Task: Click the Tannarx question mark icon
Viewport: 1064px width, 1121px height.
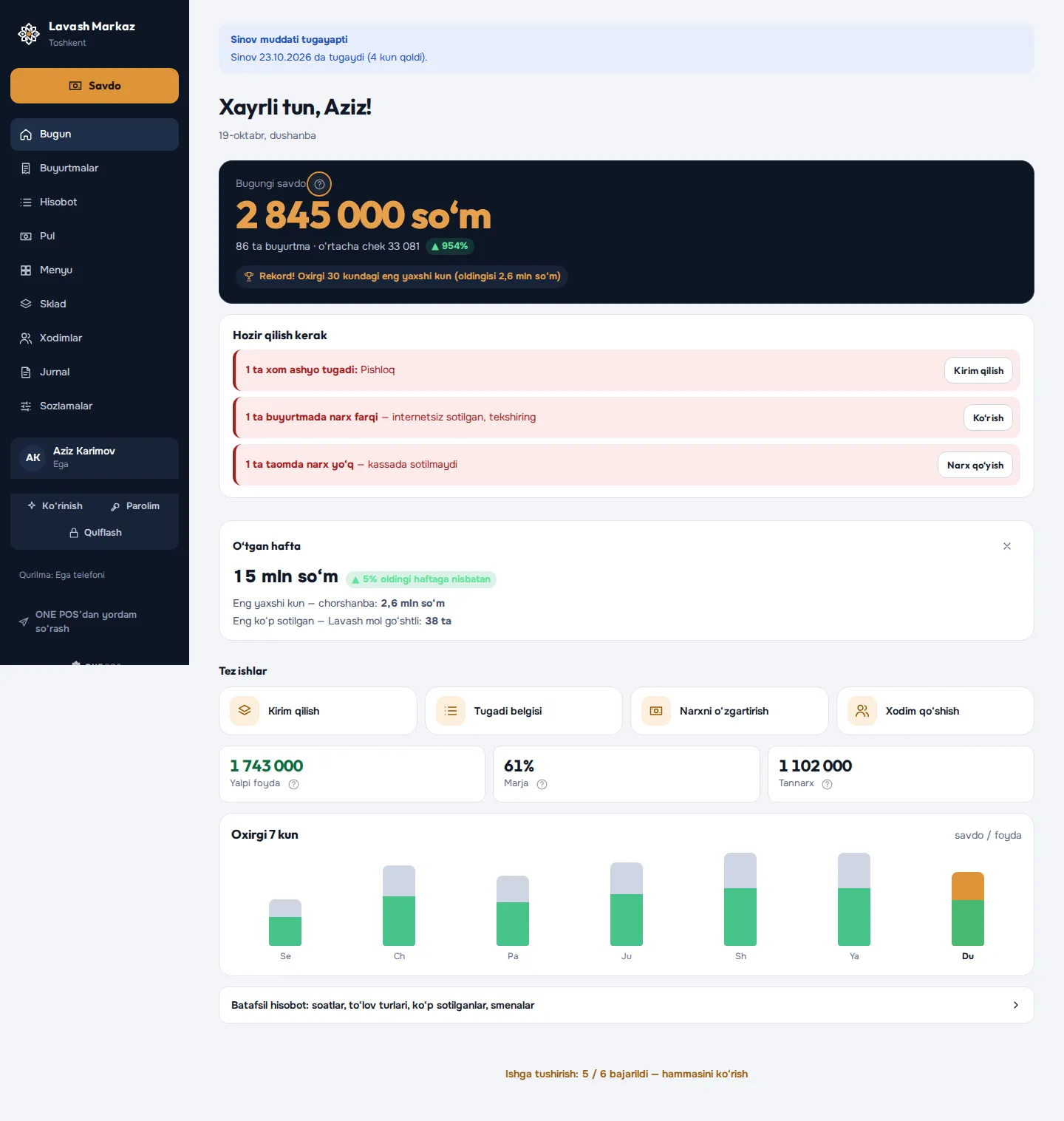Action: pos(827,784)
